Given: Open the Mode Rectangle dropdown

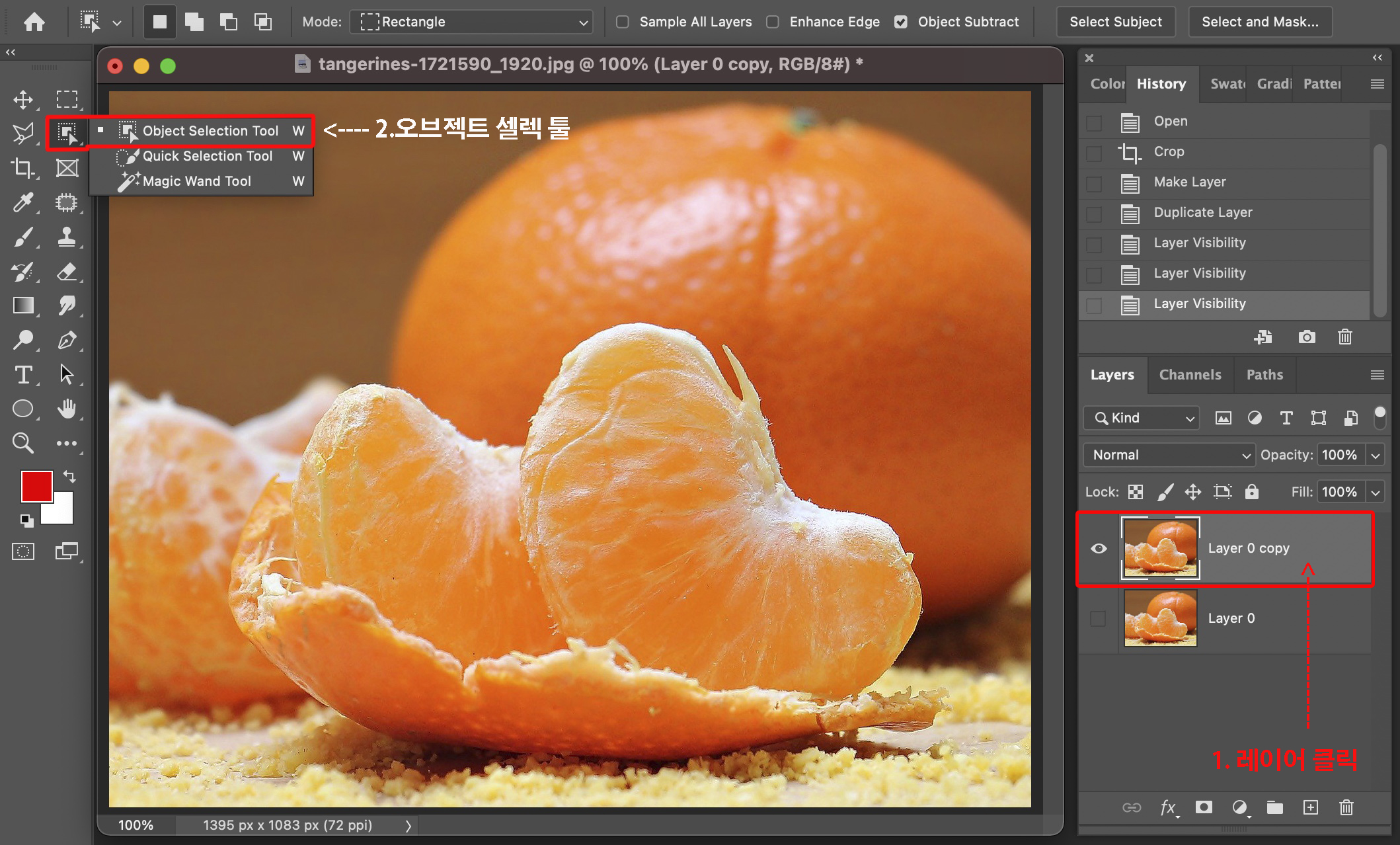Looking at the screenshot, I should [x=471, y=22].
